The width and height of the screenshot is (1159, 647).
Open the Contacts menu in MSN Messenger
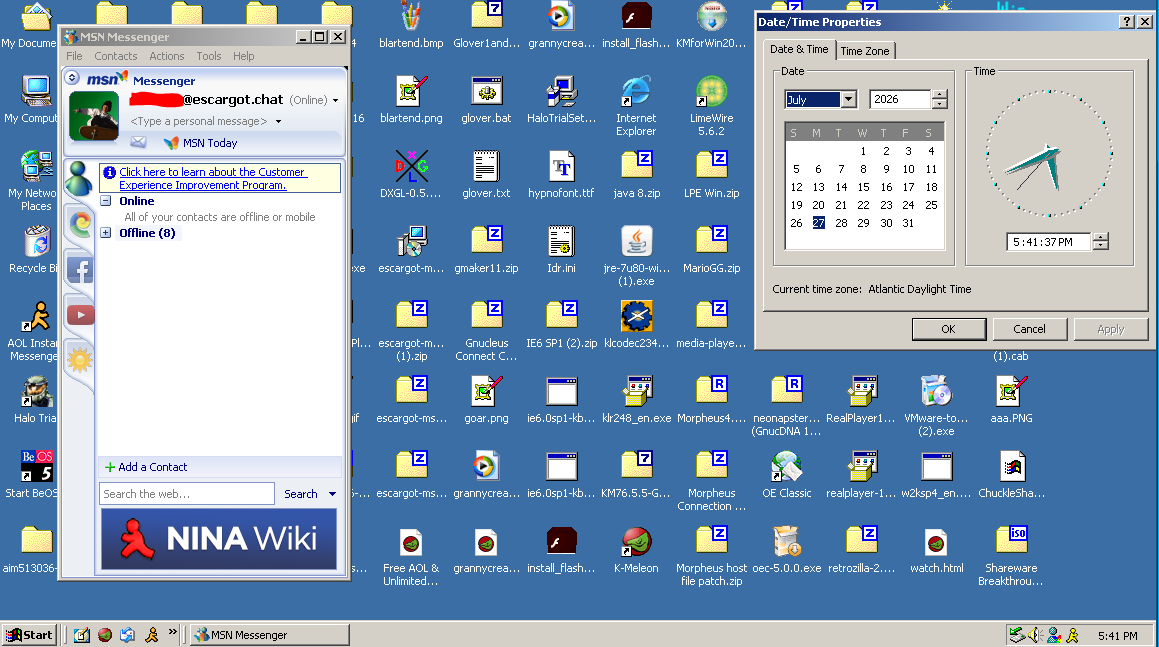point(115,56)
